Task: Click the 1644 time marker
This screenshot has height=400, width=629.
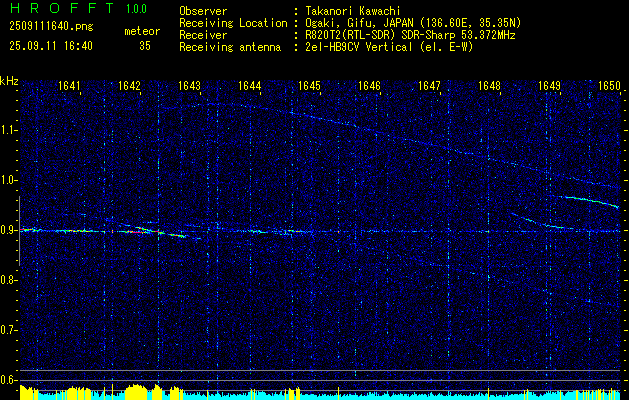Action: coord(250,86)
